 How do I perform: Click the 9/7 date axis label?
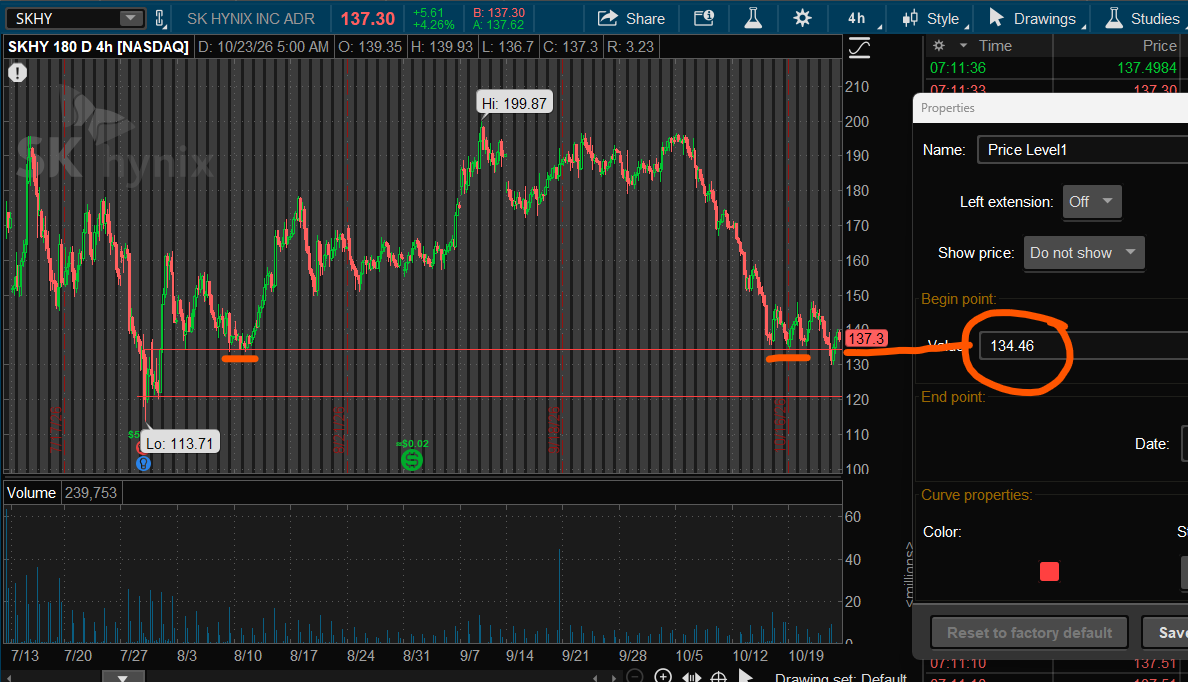(470, 655)
